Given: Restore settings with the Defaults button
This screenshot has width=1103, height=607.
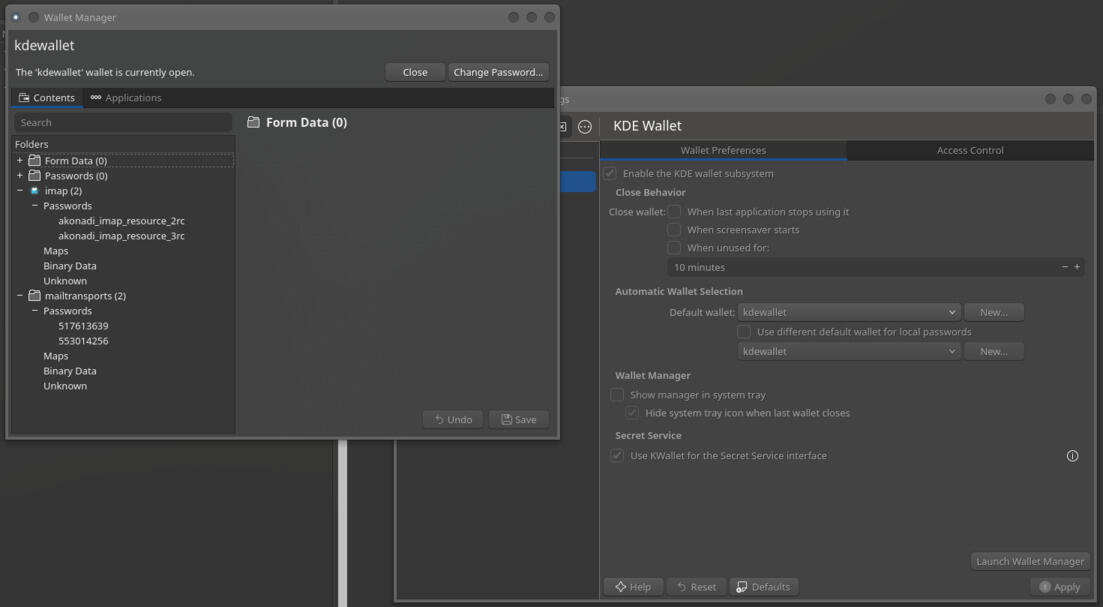Looking at the screenshot, I should point(763,587).
